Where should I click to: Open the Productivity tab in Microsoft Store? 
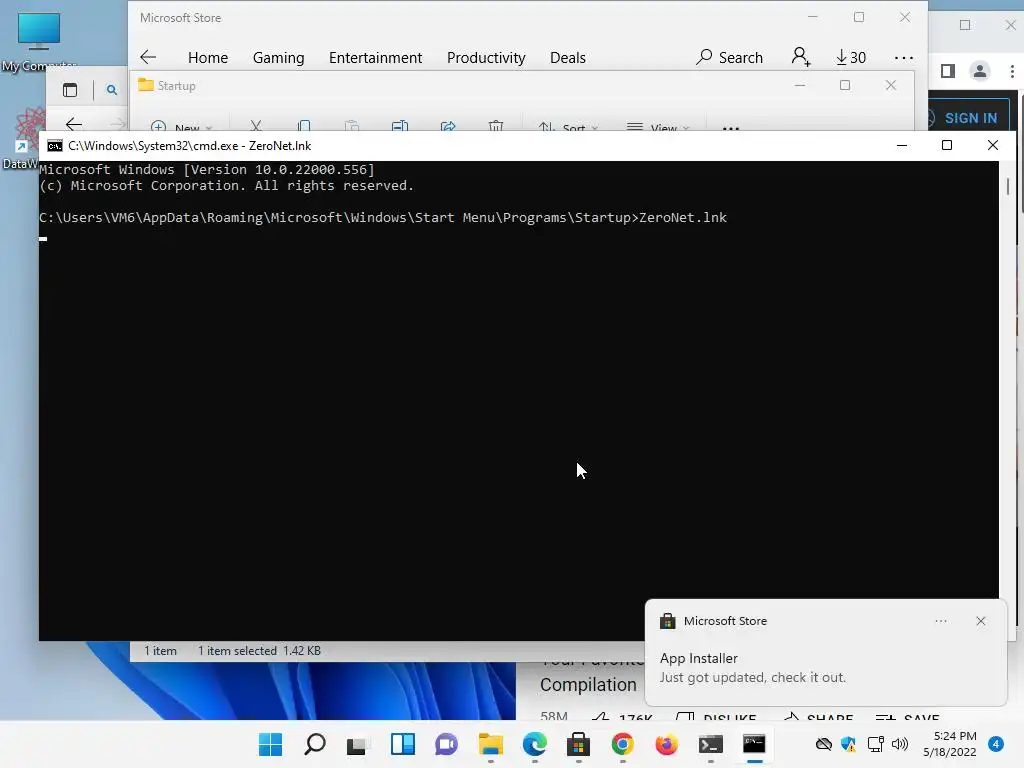(486, 58)
